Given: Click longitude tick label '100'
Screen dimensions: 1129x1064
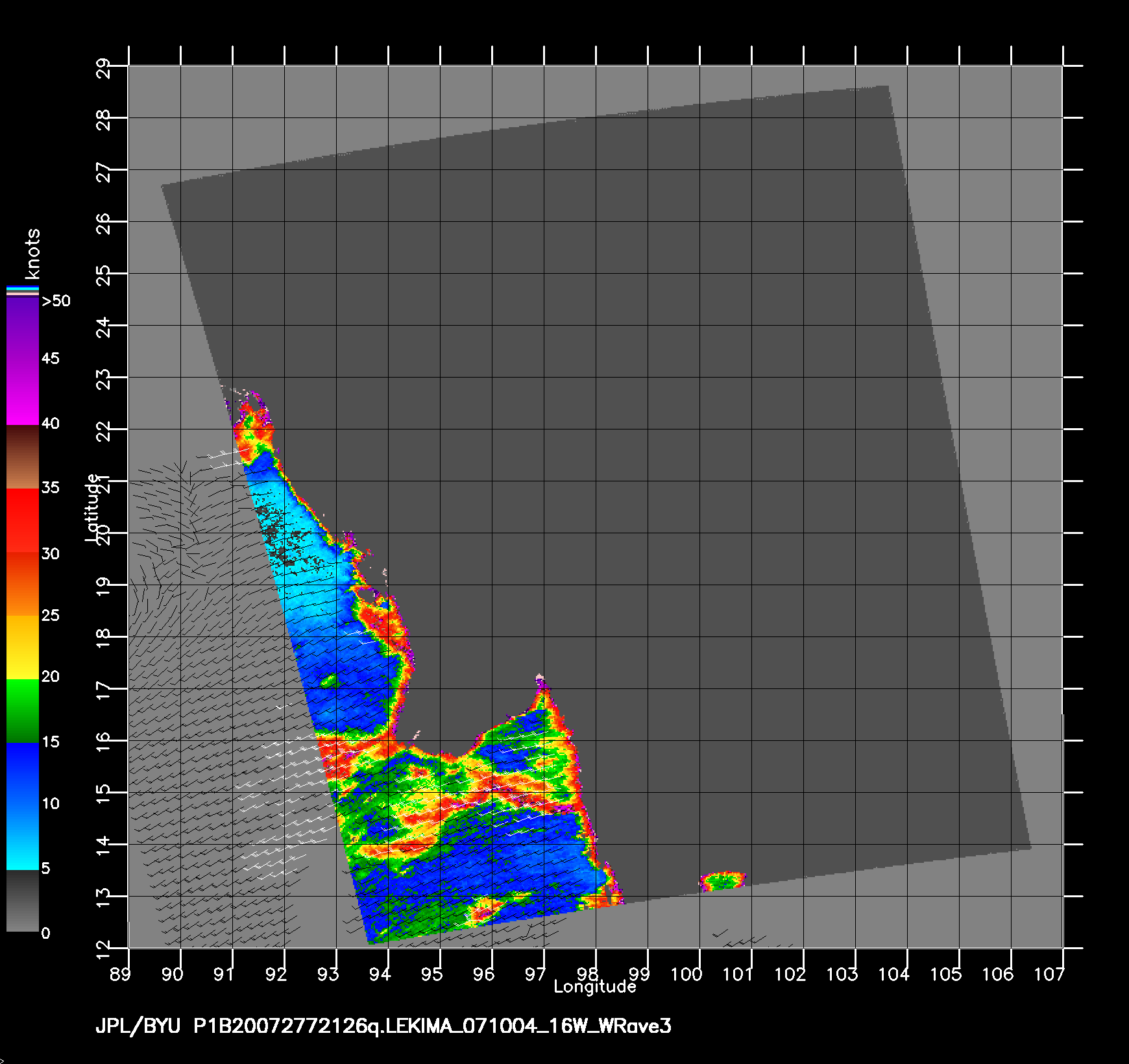Looking at the screenshot, I should 686,974.
